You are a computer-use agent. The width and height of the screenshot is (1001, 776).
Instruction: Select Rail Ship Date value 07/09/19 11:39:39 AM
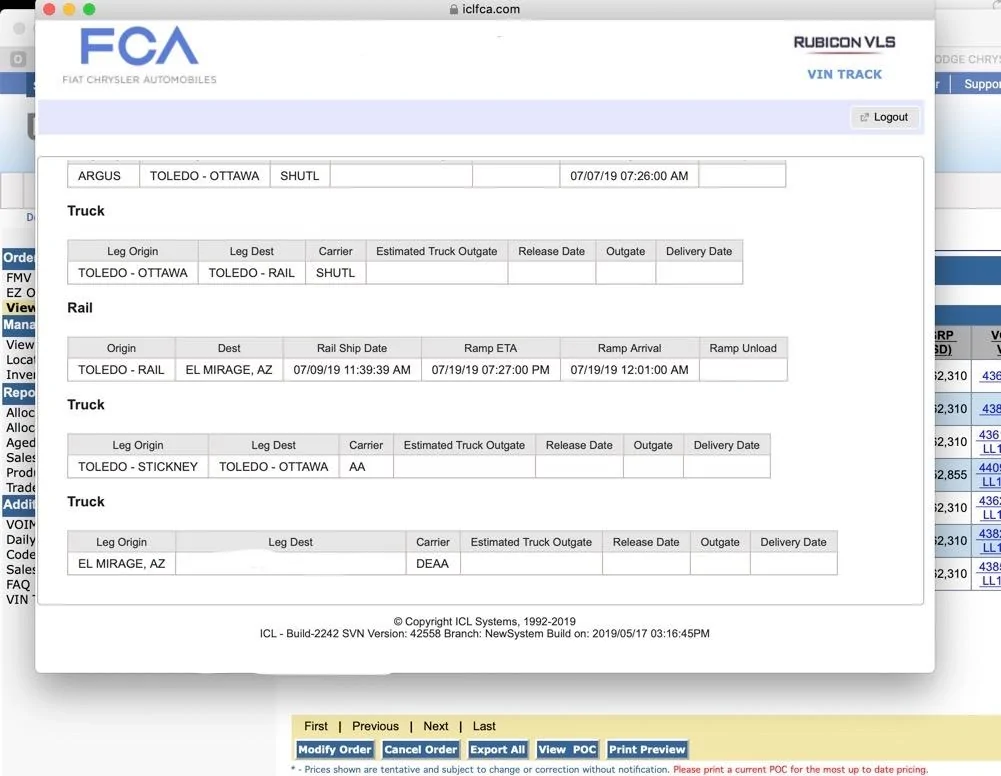point(352,369)
